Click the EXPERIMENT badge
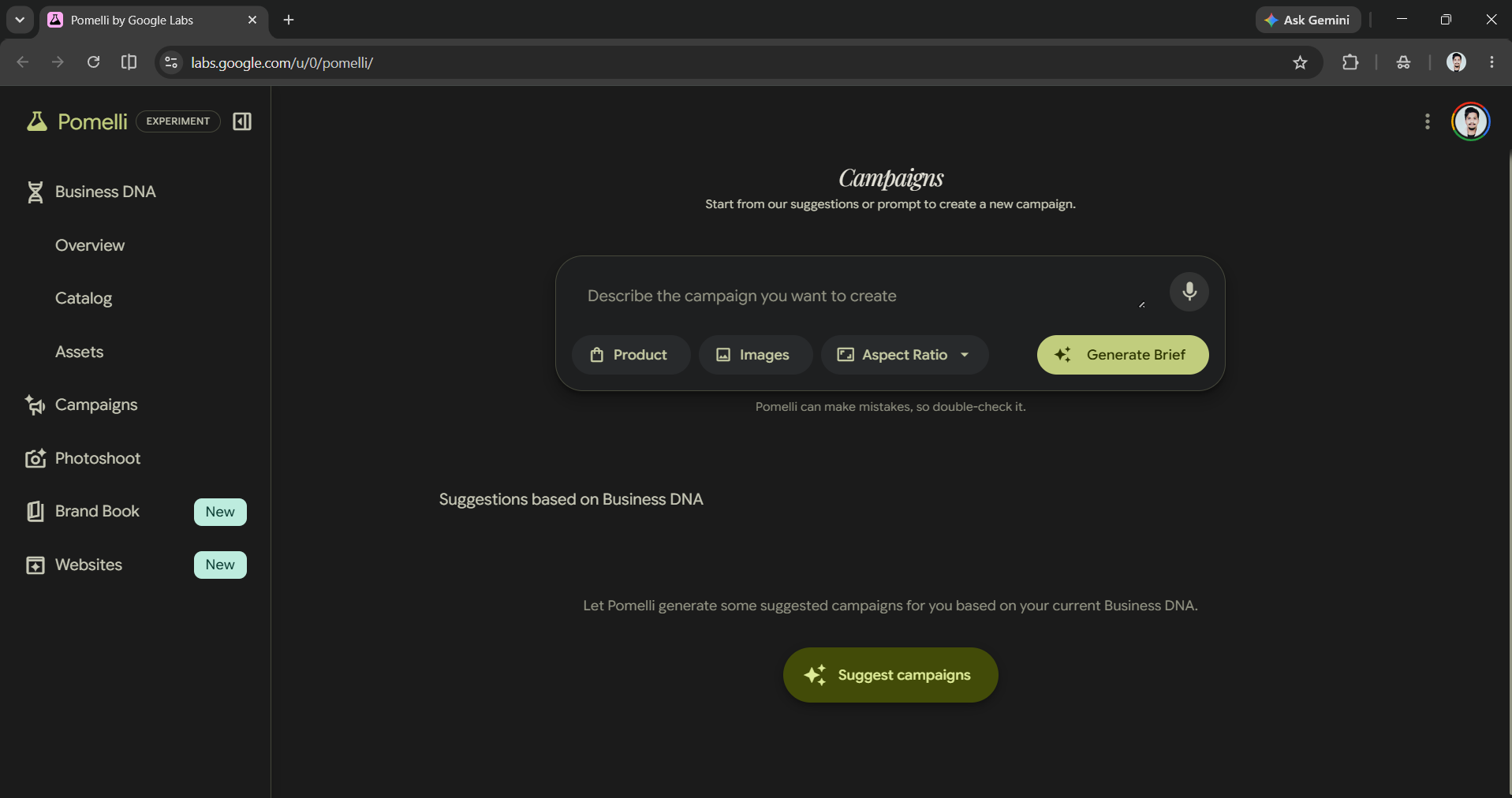 point(178,121)
